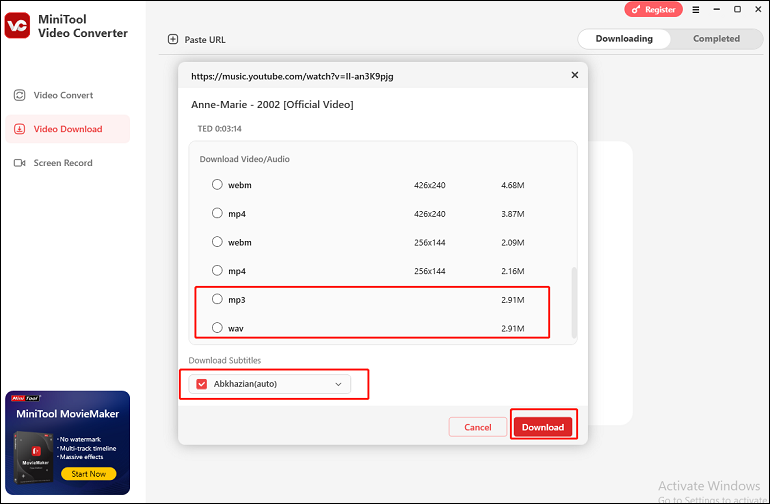Click the MiniTool Video Converter logo icon
770x504 pixels.
click(18, 25)
